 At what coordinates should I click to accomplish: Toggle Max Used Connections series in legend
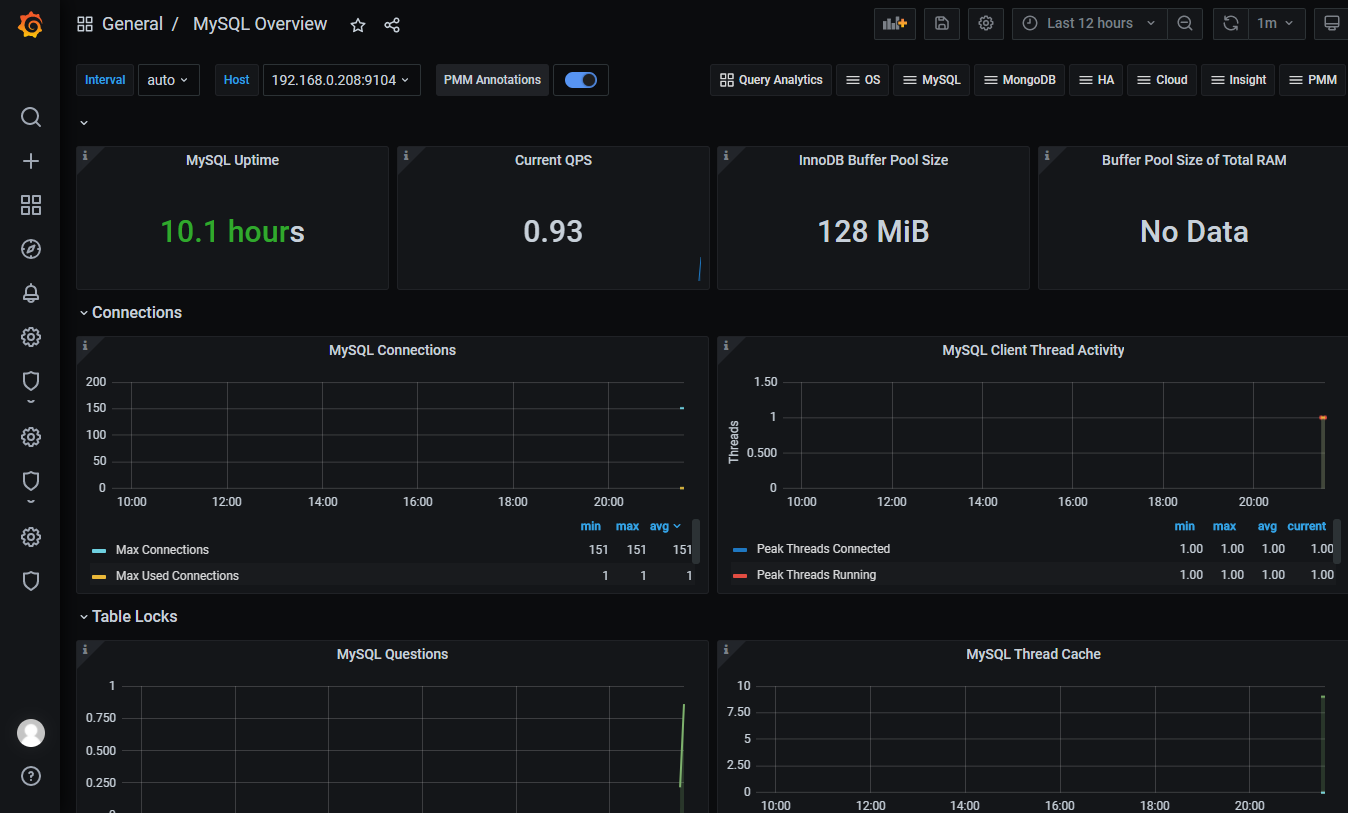pos(177,576)
